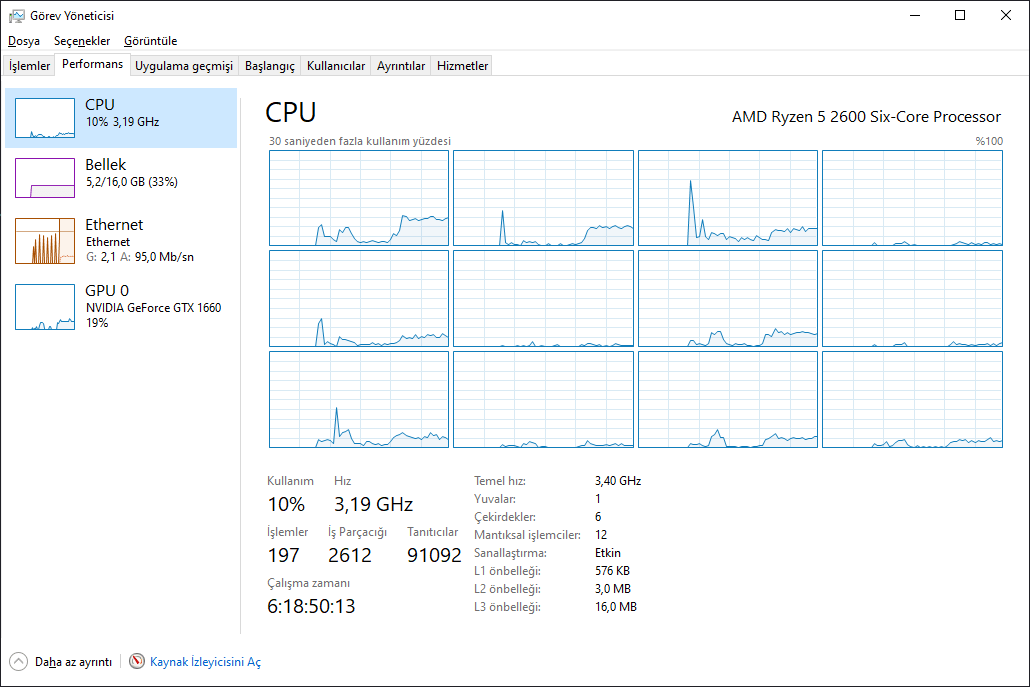
Task: Open the Dosya menu
Action: (x=24, y=41)
